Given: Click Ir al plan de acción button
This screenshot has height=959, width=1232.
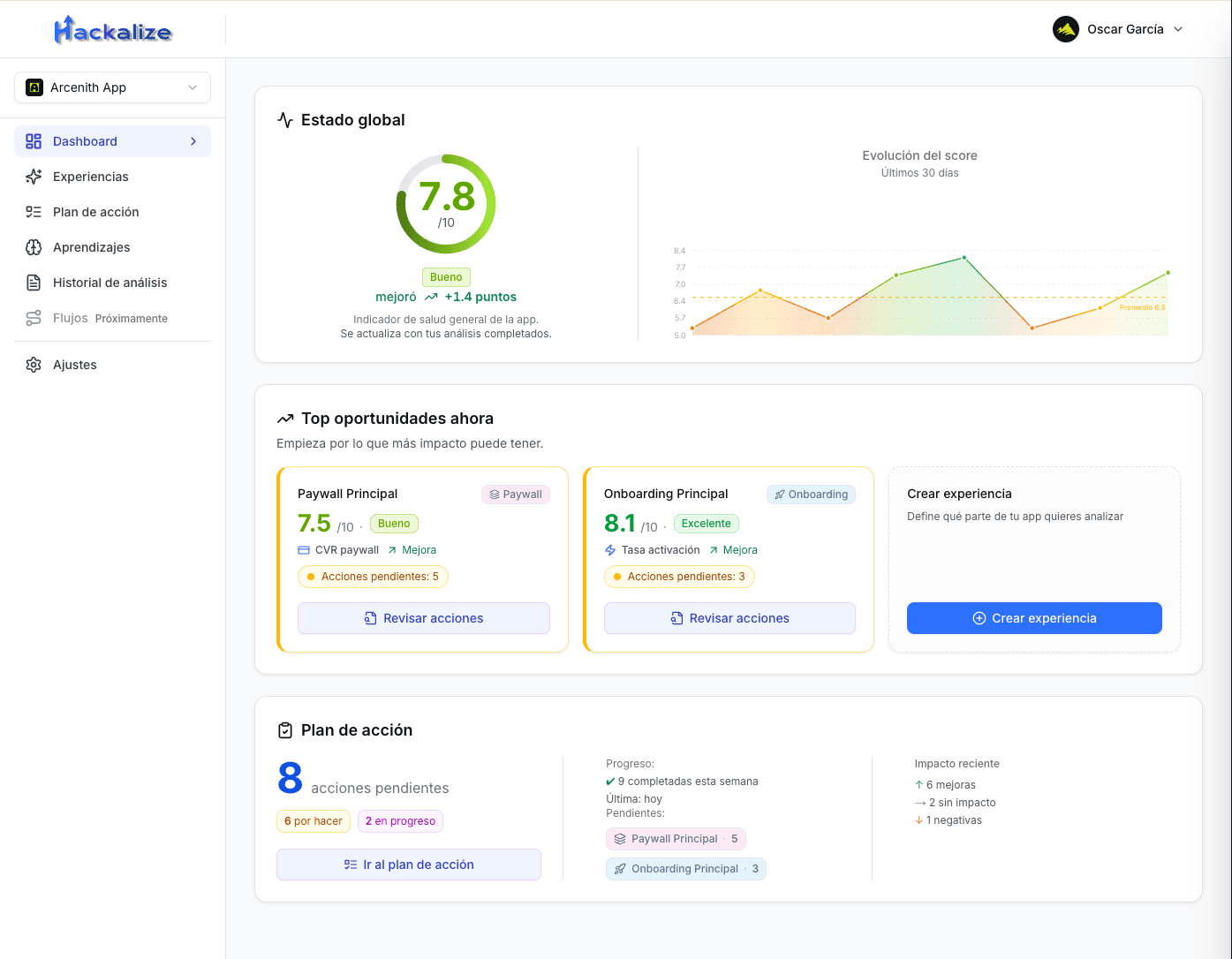Looking at the screenshot, I should coord(409,865).
